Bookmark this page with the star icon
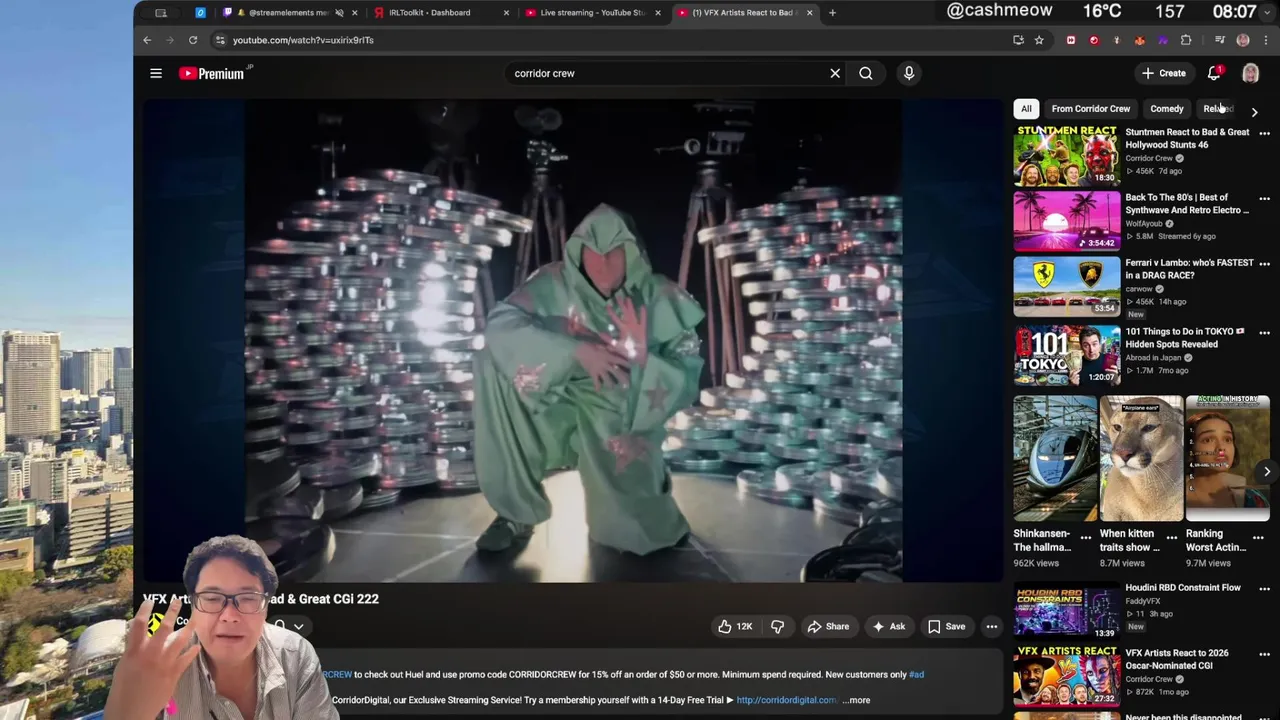Image resolution: width=1280 pixels, height=720 pixels. tap(1039, 40)
